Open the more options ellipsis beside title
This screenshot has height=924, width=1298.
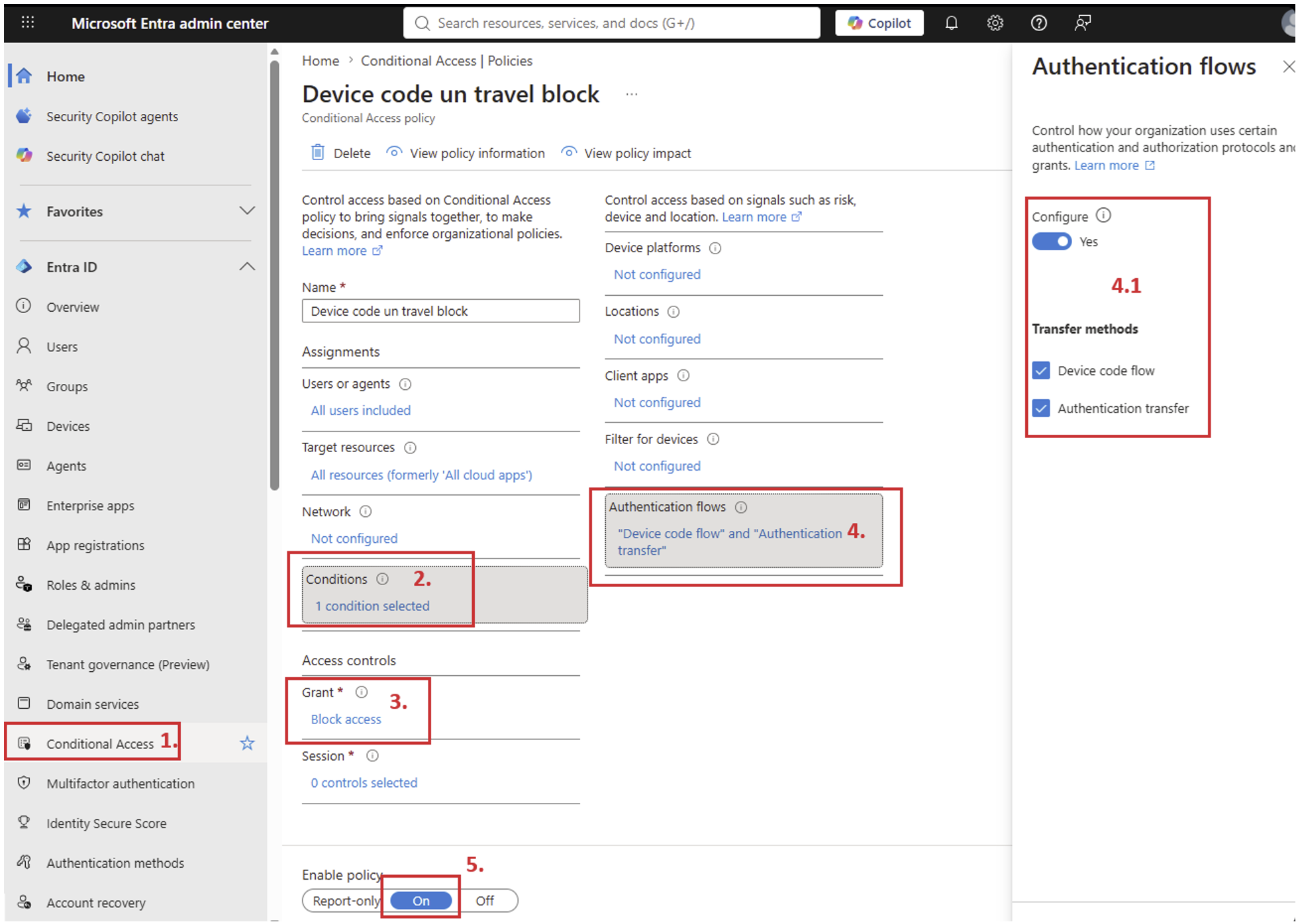pyautogui.click(x=632, y=95)
